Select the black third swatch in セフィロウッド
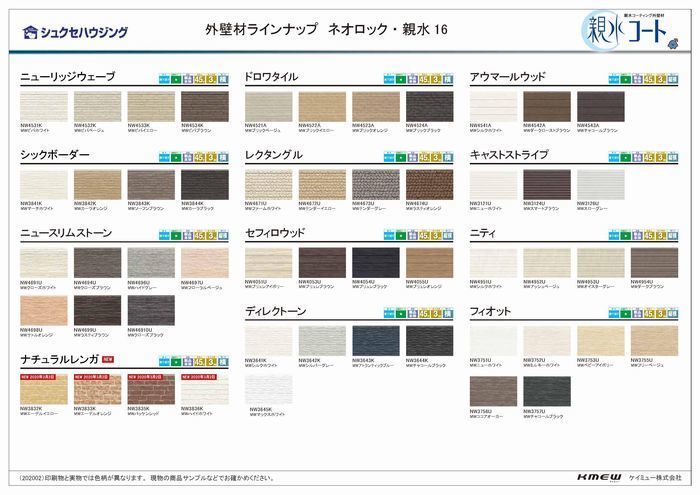Image resolution: width=700 pixels, height=495 pixels. pos(376,263)
